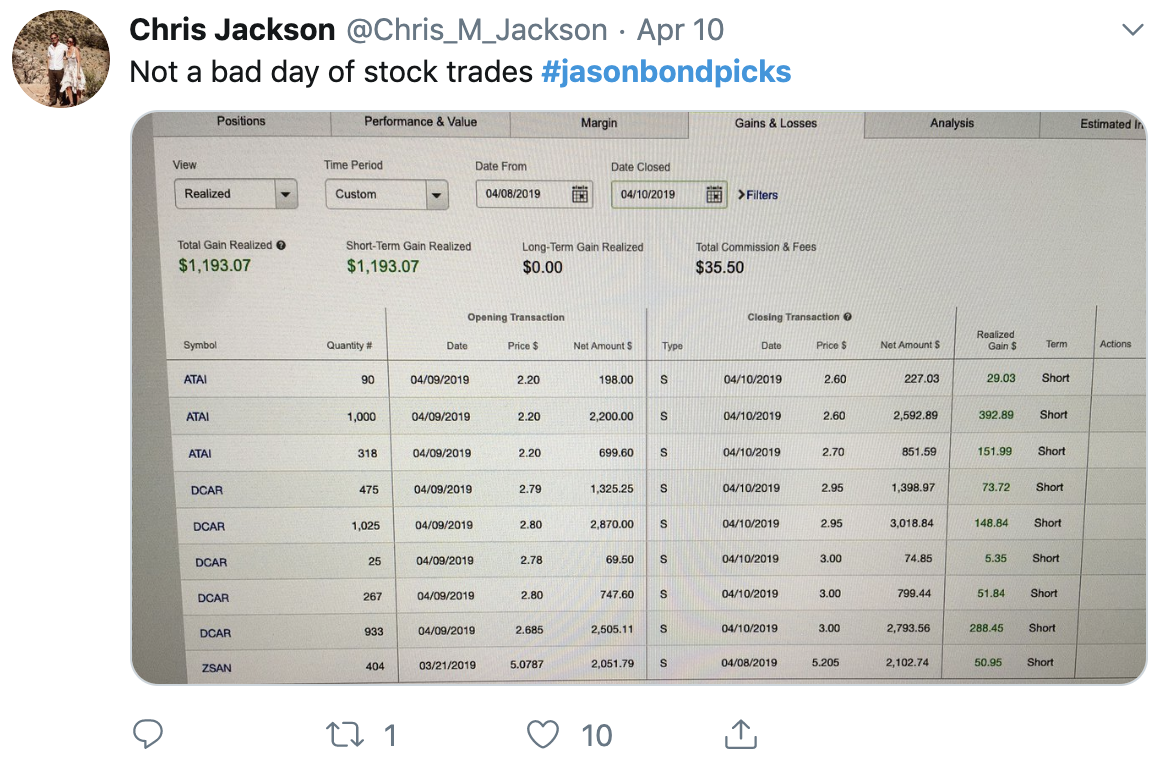The width and height of the screenshot is (1170, 764).
Task: Open the Date Closed calendar picker icon
Action: (x=714, y=195)
